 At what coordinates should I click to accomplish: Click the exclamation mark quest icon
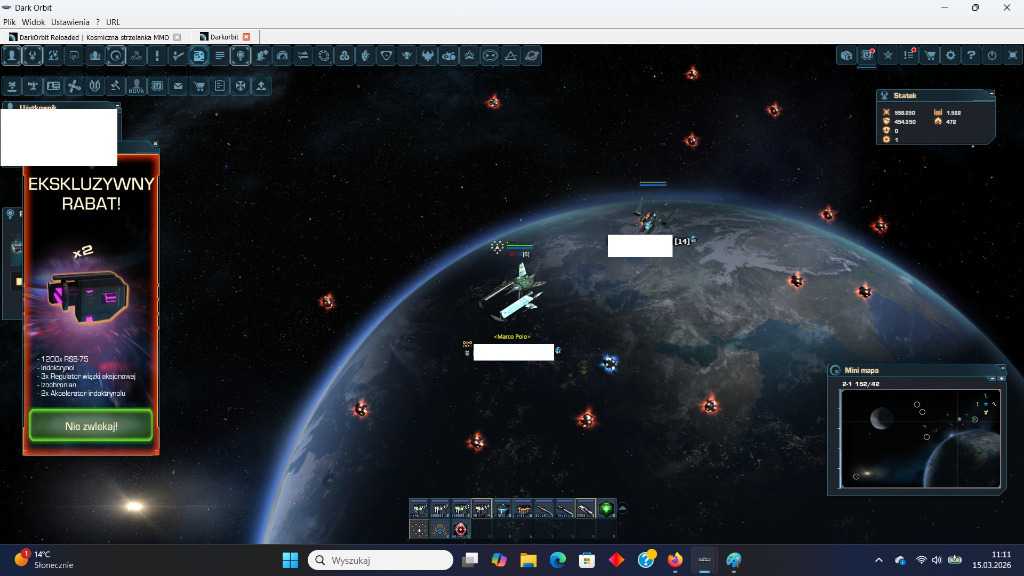pyautogui.click(x=157, y=56)
